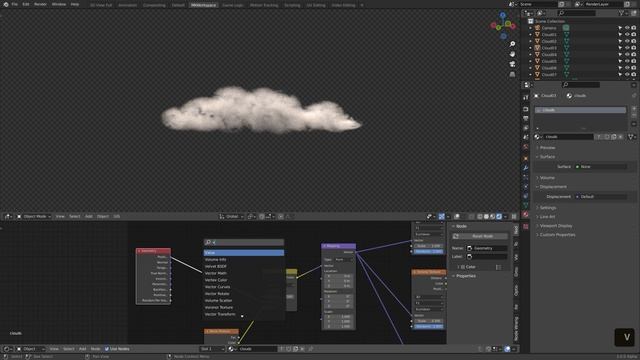Select solid viewport shading icon
This screenshot has width=640, height=360.
tap(486, 216)
